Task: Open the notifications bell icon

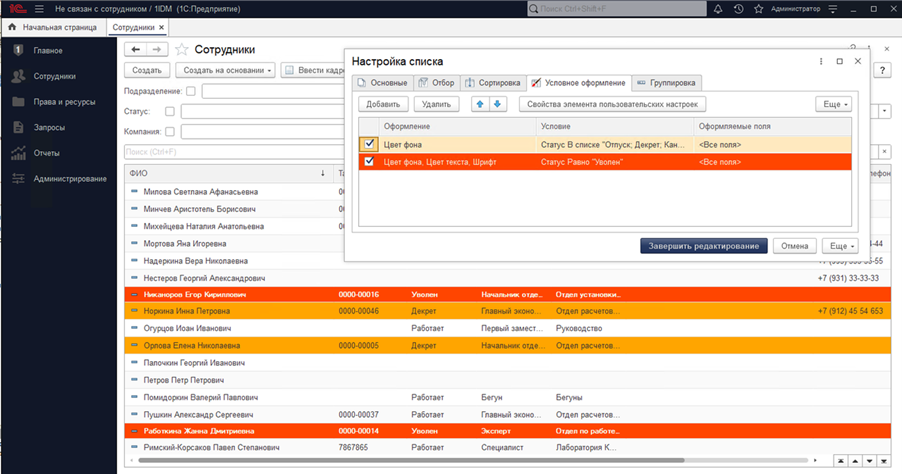Action: pos(718,9)
